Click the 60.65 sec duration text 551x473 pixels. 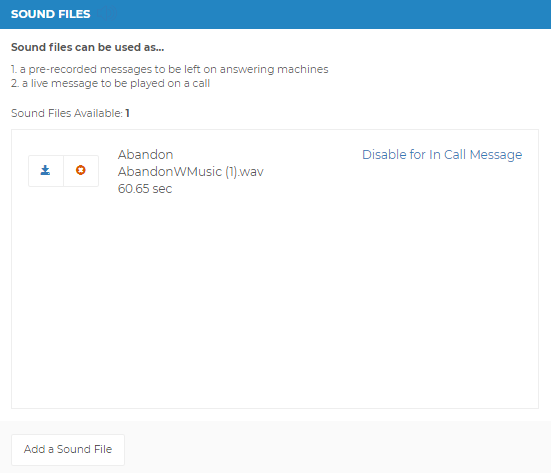pos(145,189)
